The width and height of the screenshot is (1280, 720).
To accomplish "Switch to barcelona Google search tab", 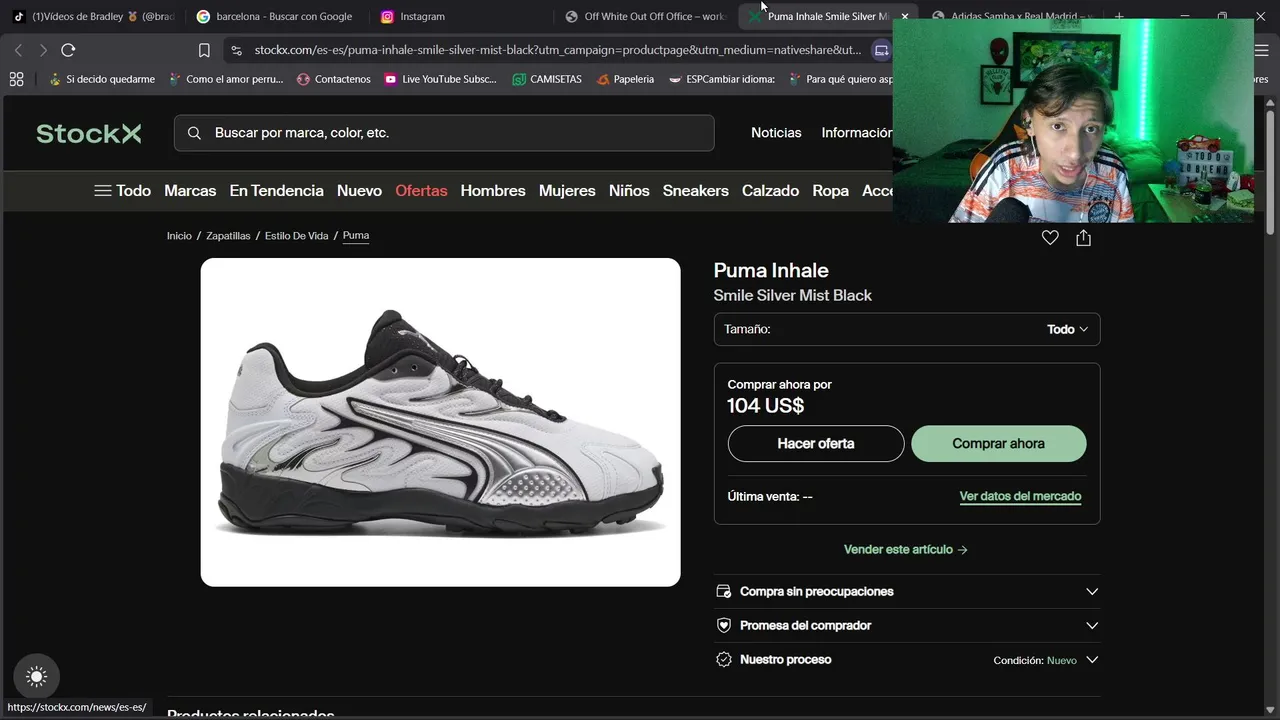I will pos(274,17).
